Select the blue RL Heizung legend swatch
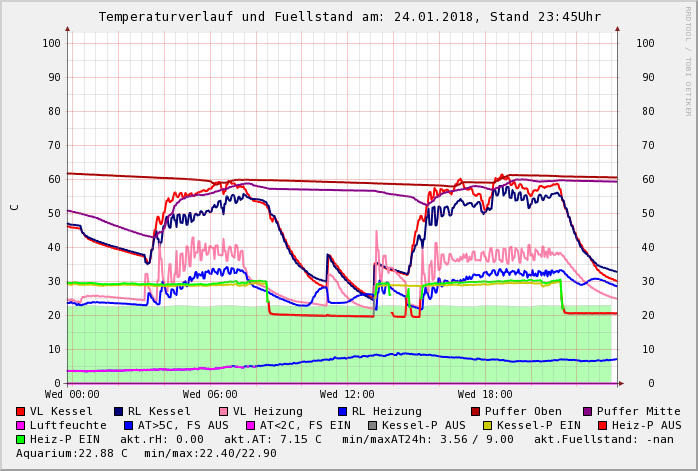 click(x=342, y=411)
